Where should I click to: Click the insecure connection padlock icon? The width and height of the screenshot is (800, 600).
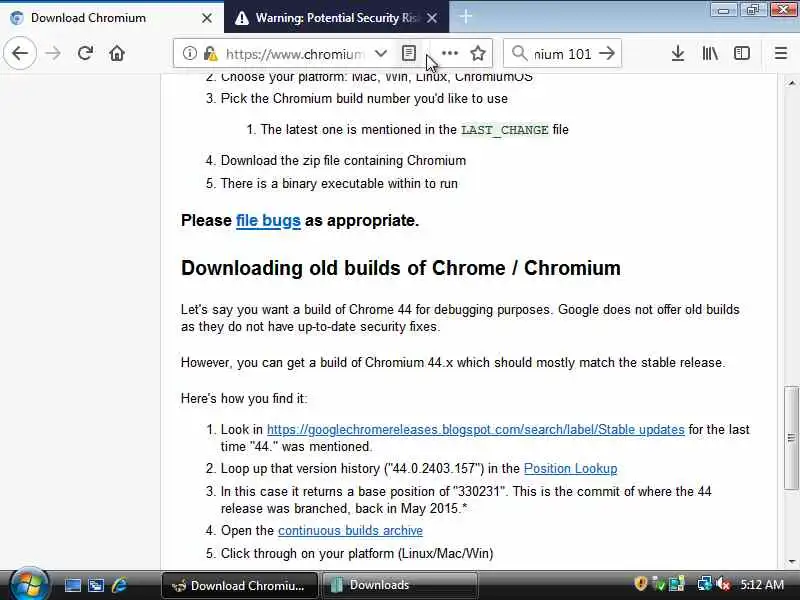coord(210,53)
